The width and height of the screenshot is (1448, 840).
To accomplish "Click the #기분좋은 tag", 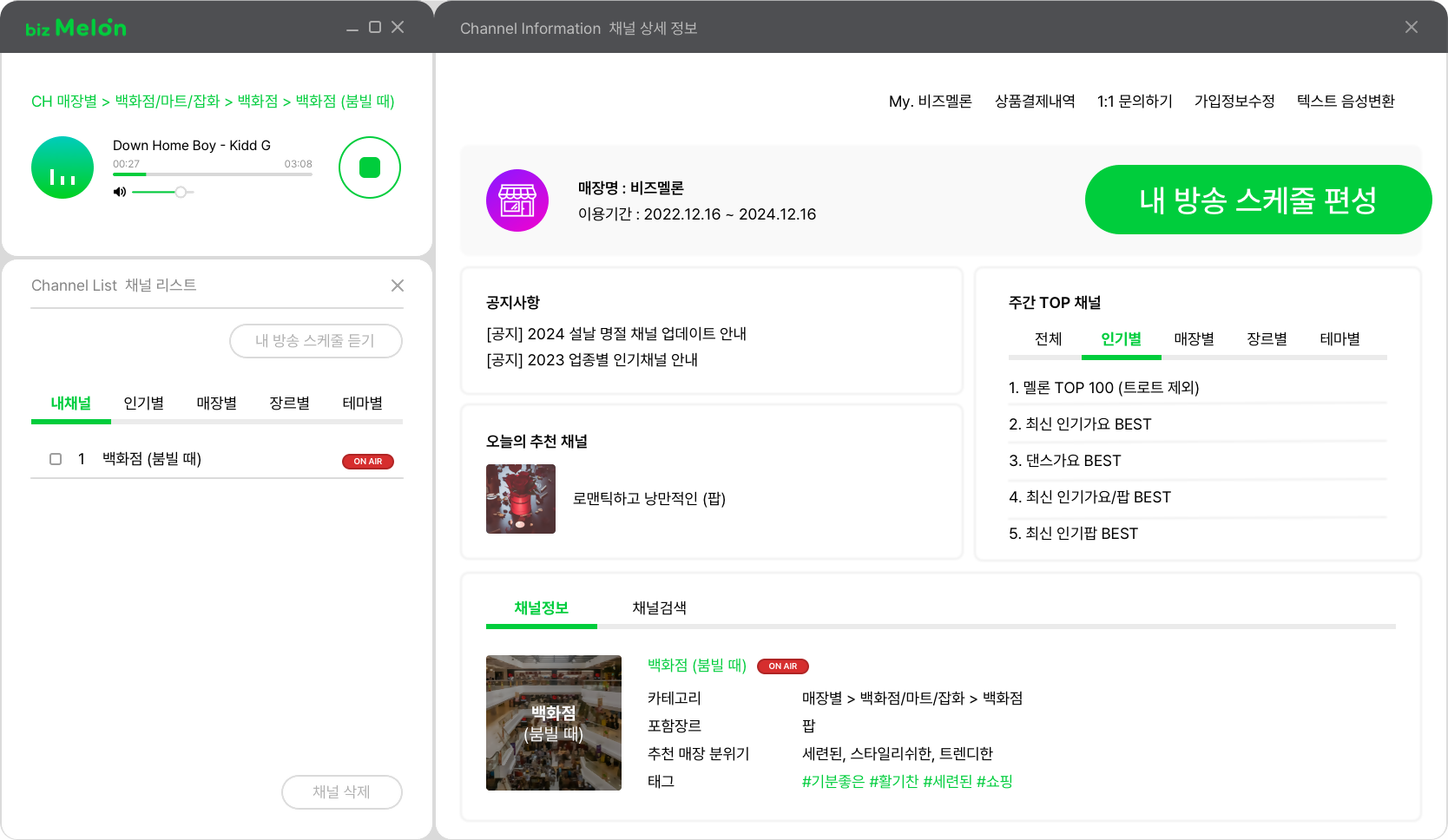I will 833,782.
